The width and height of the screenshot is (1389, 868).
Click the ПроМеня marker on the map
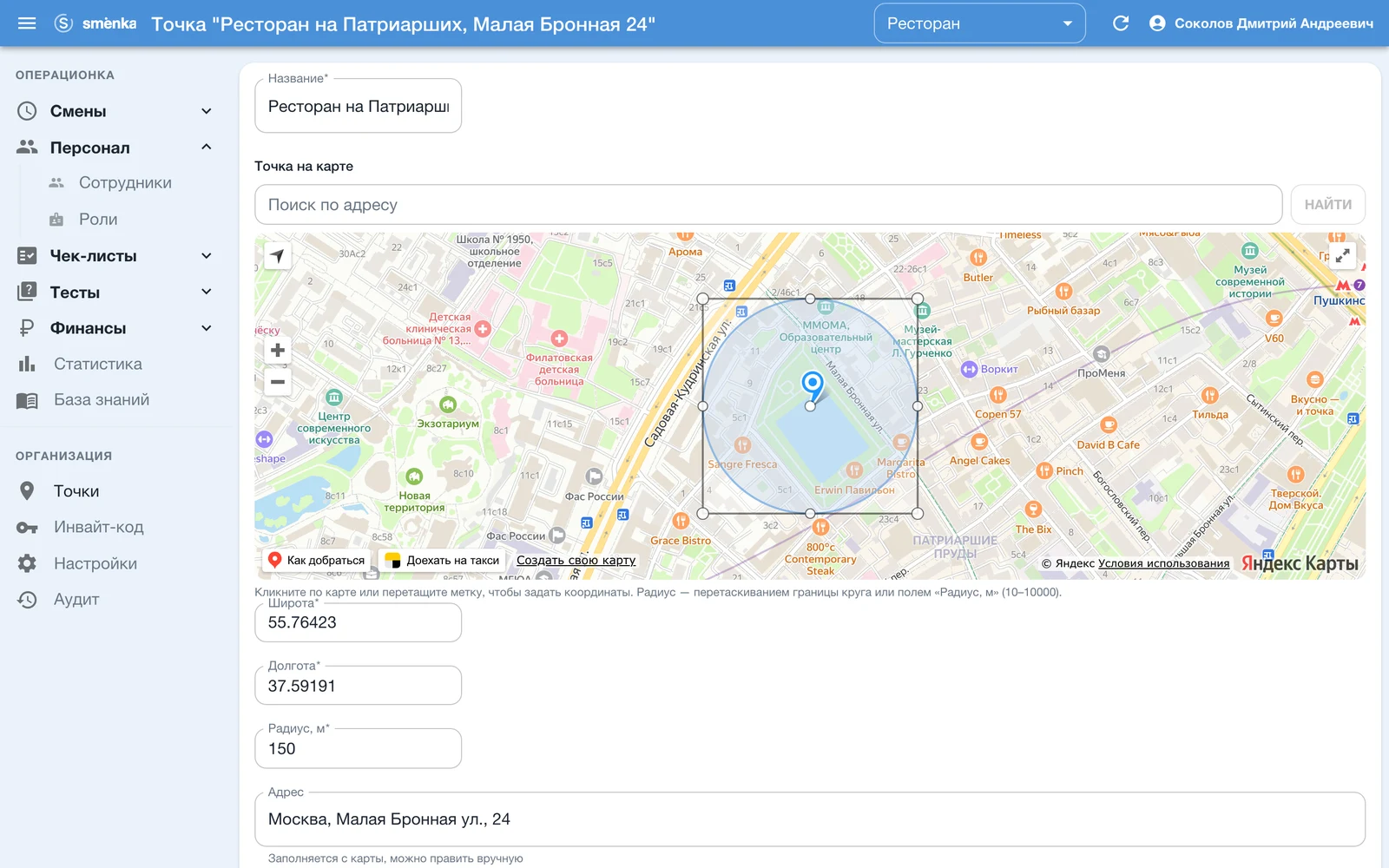[x=1102, y=354]
